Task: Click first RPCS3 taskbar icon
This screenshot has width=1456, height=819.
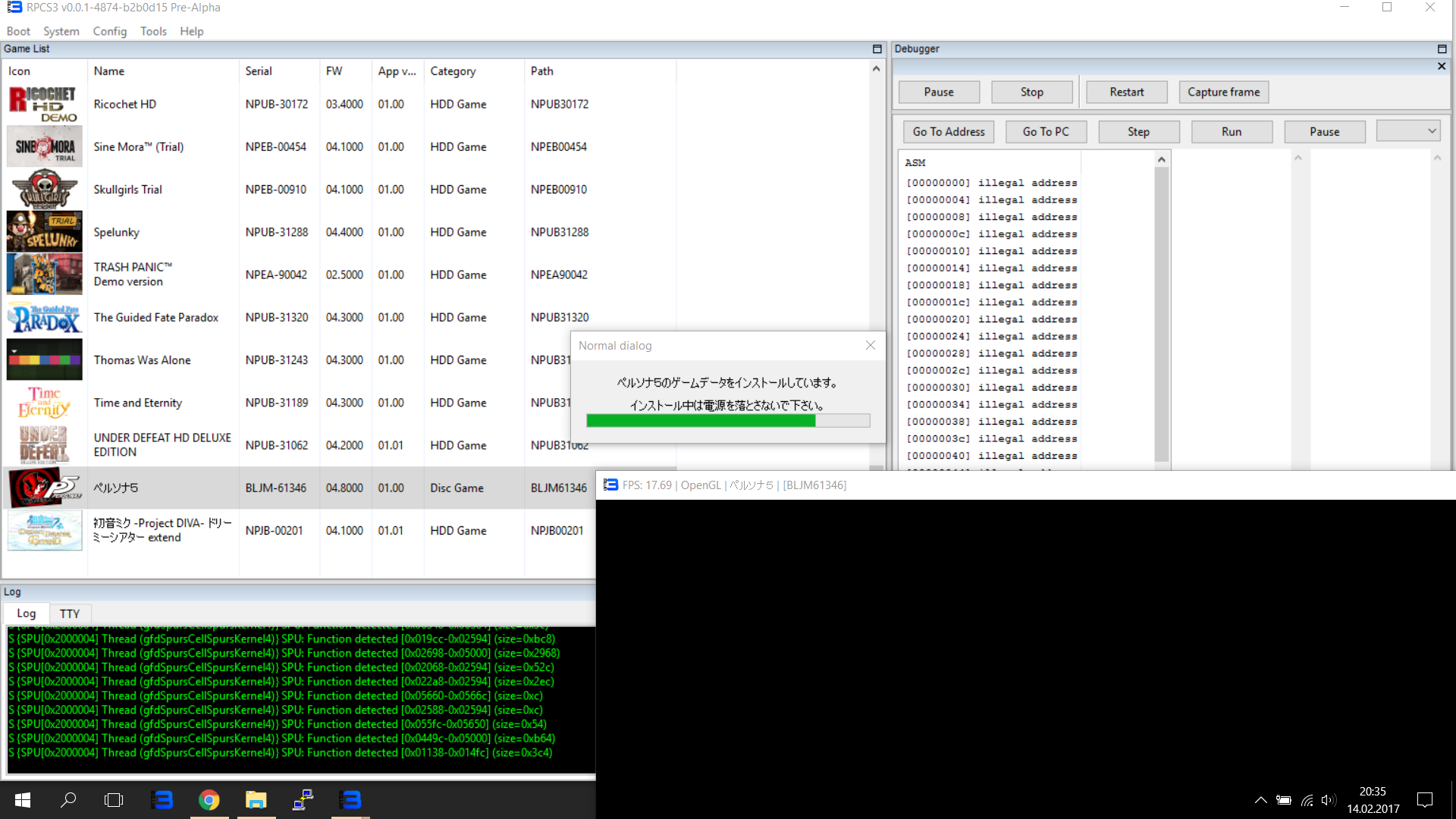Action: pos(162,799)
